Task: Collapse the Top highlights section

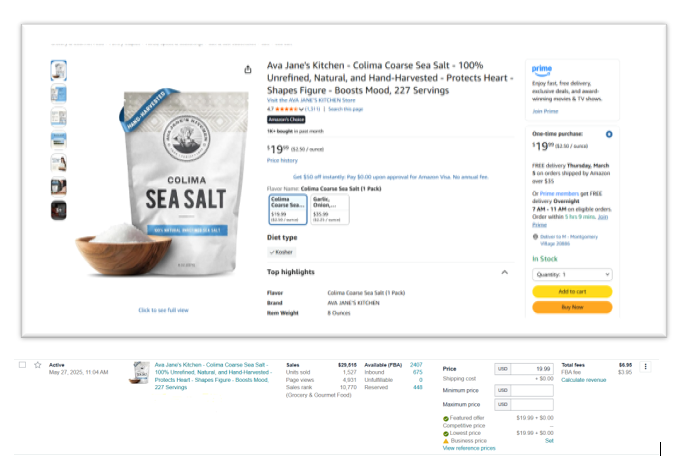Action: [504, 271]
